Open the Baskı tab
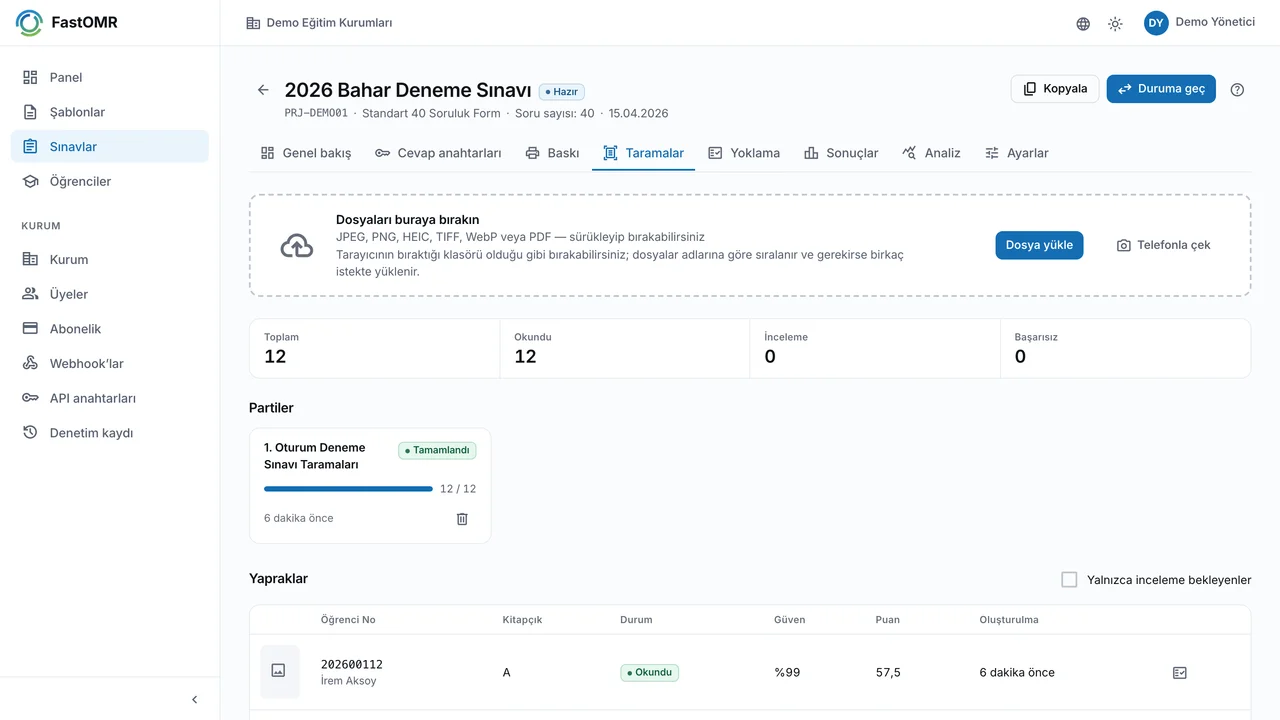1280x720 pixels. pyautogui.click(x=552, y=153)
